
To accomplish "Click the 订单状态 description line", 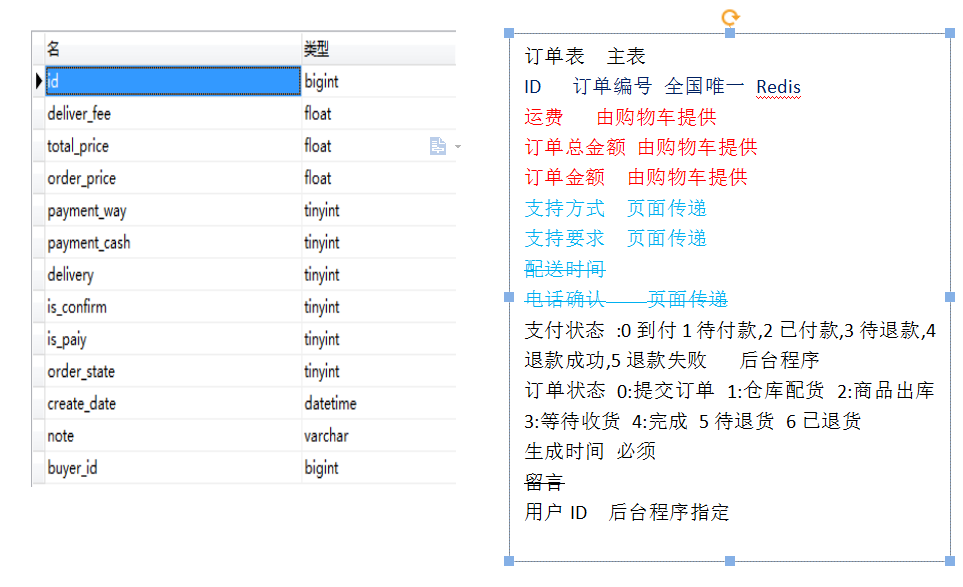I will click(x=730, y=406).
